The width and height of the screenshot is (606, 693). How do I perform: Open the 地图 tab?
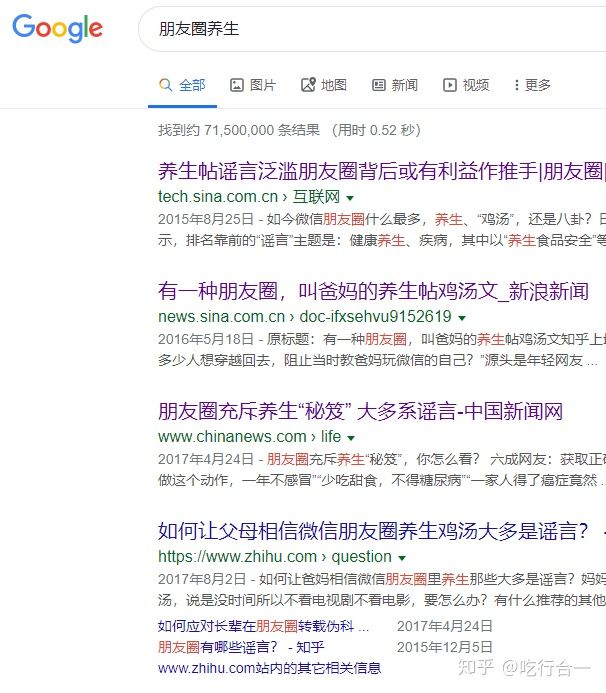click(x=324, y=85)
